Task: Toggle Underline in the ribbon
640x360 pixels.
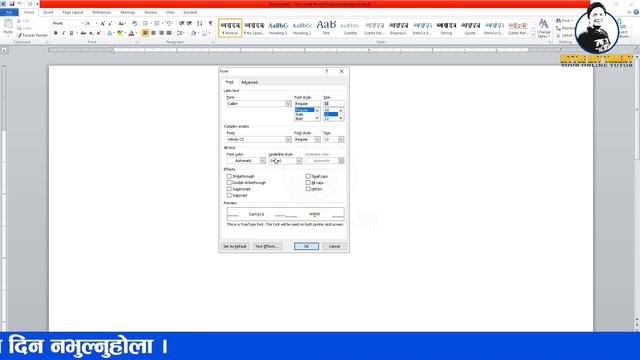Action: (x=71, y=33)
